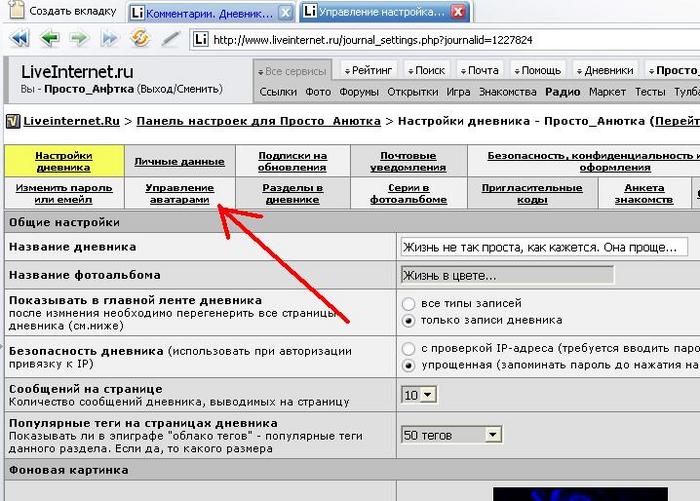Click the rewind double-arrow navigation icon
This screenshot has height=501, width=700.
(20, 39)
